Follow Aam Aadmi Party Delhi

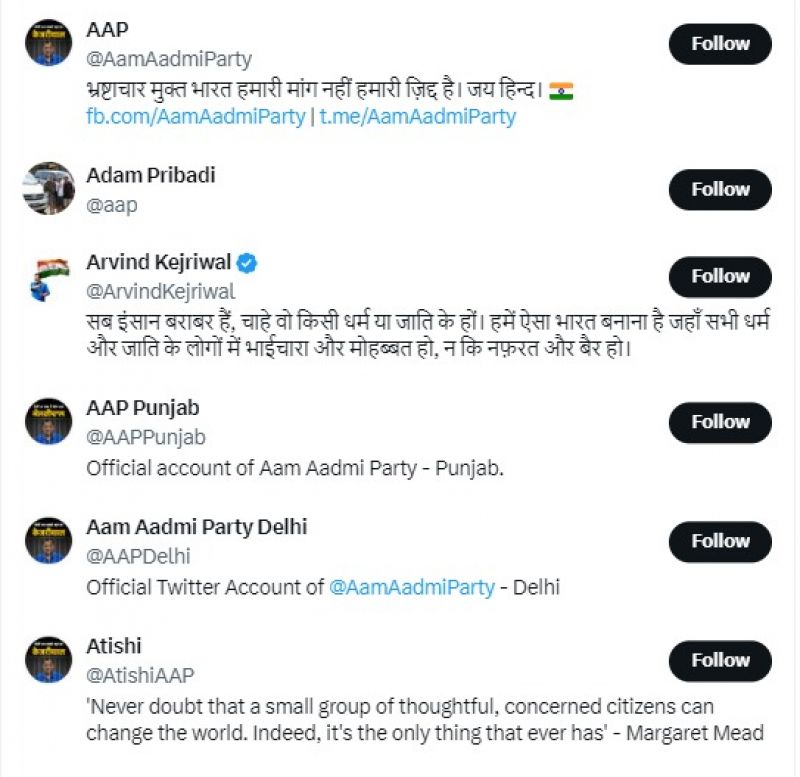pos(720,541)
